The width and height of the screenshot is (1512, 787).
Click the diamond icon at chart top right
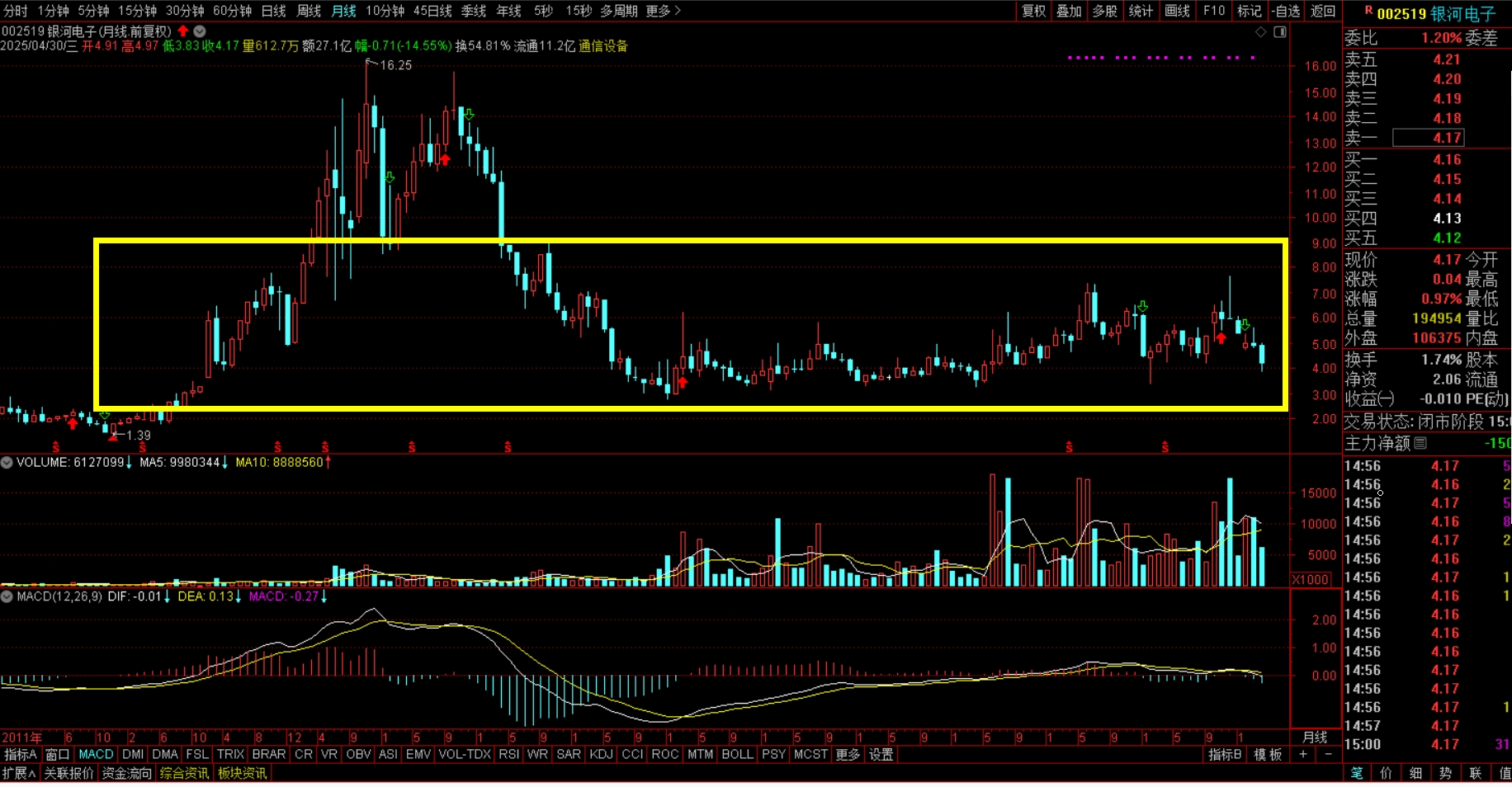coord(1260,32)
